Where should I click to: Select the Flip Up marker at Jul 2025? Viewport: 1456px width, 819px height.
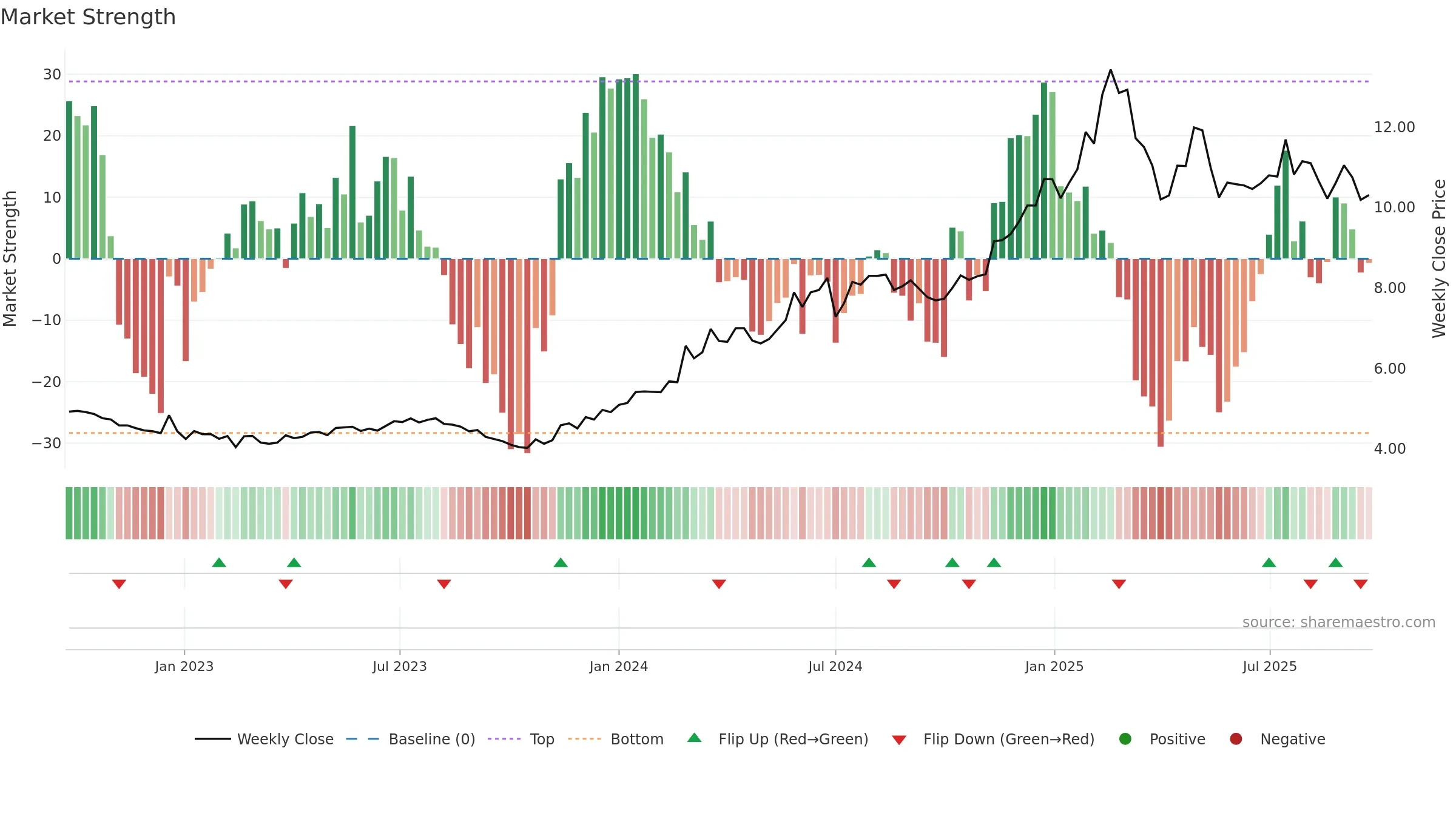[x=1269, y=562]
